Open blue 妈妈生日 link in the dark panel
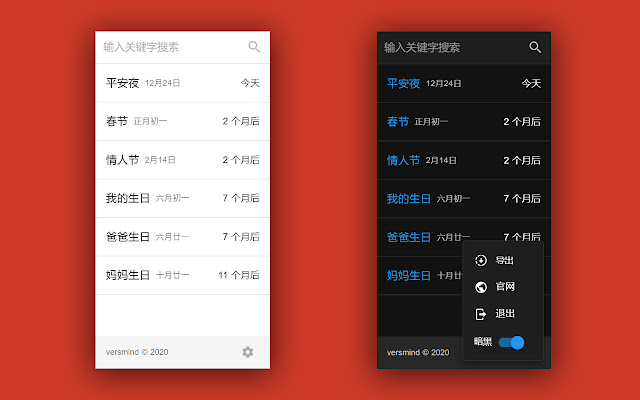 point(409,276)
